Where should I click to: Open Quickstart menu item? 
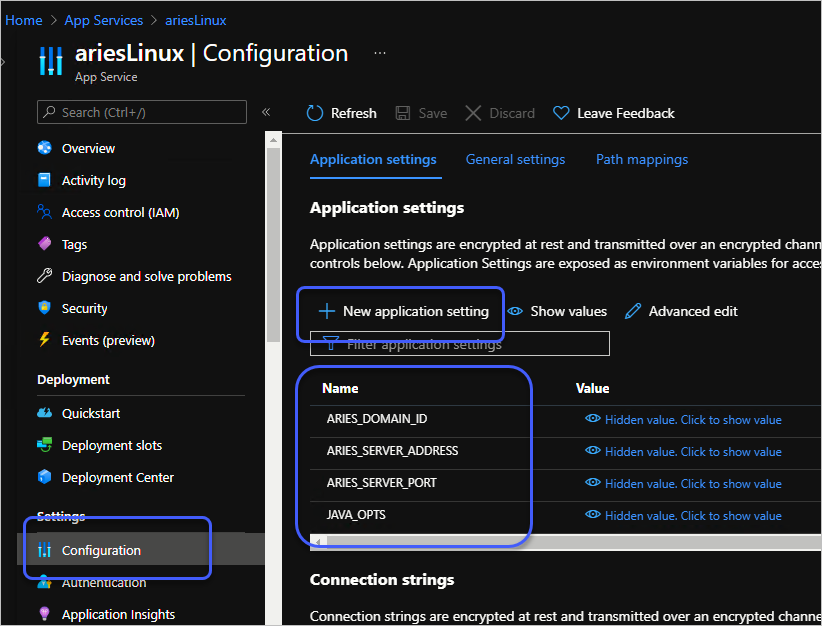point(91,414)
